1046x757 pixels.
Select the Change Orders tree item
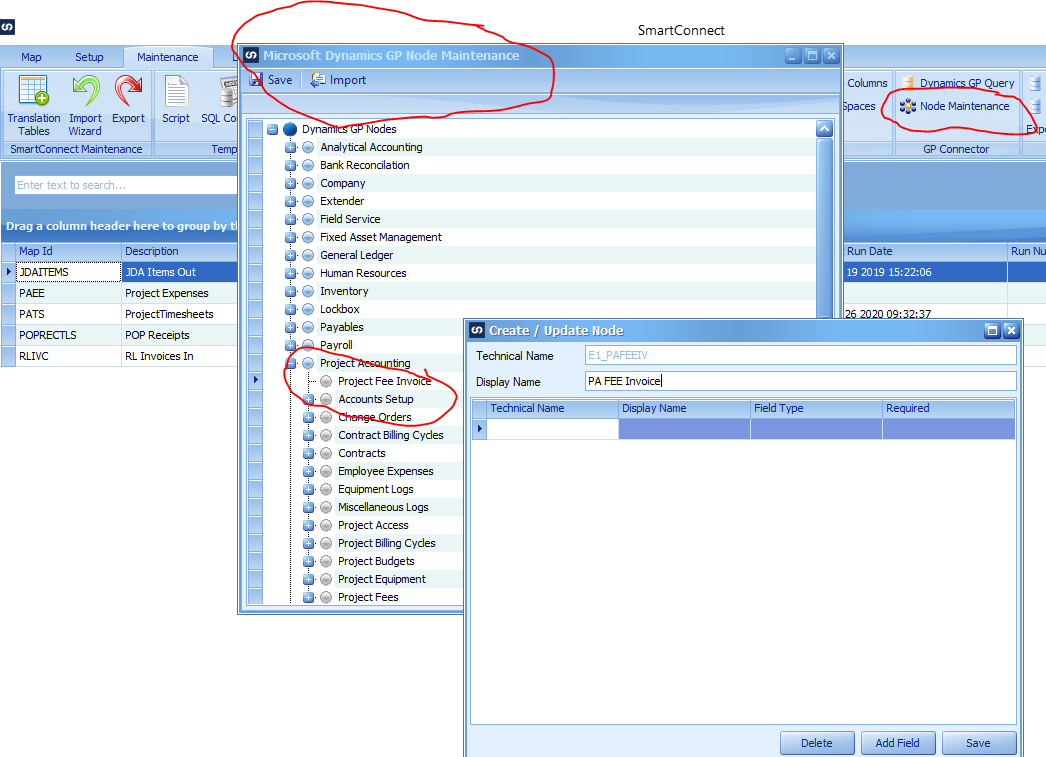[375, 417]
